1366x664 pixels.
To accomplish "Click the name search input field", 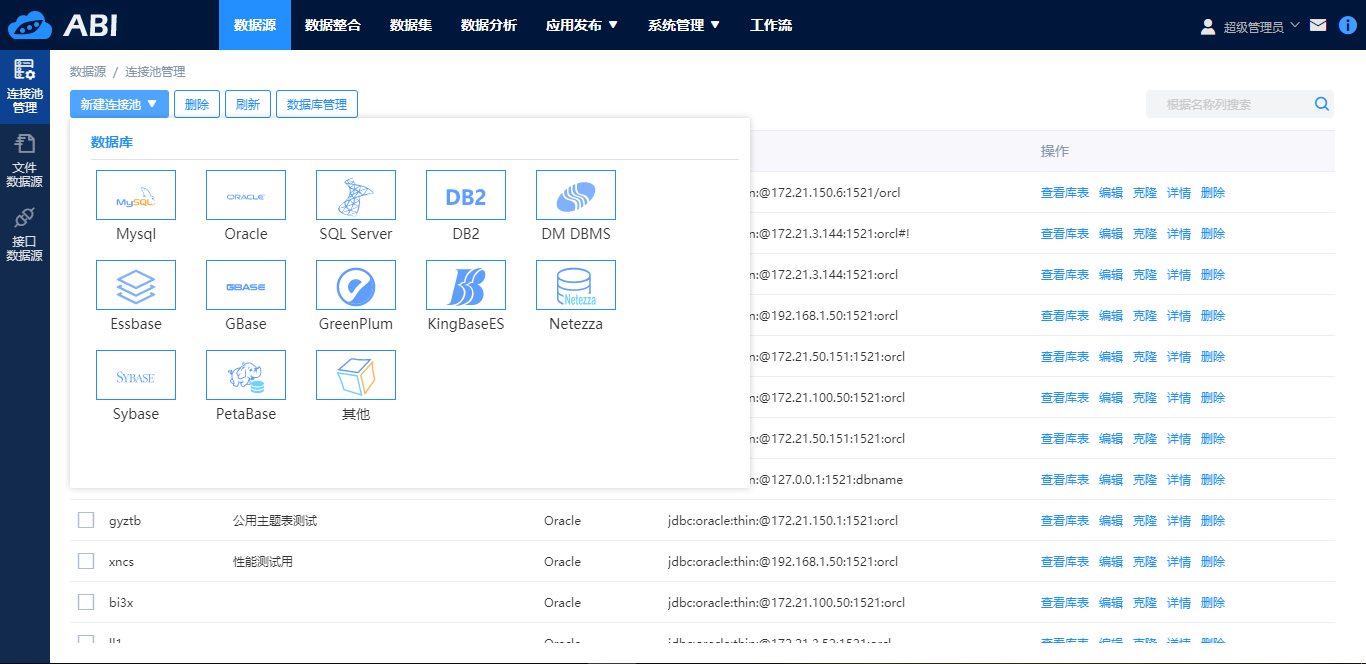I will (x=1230, y=103).
